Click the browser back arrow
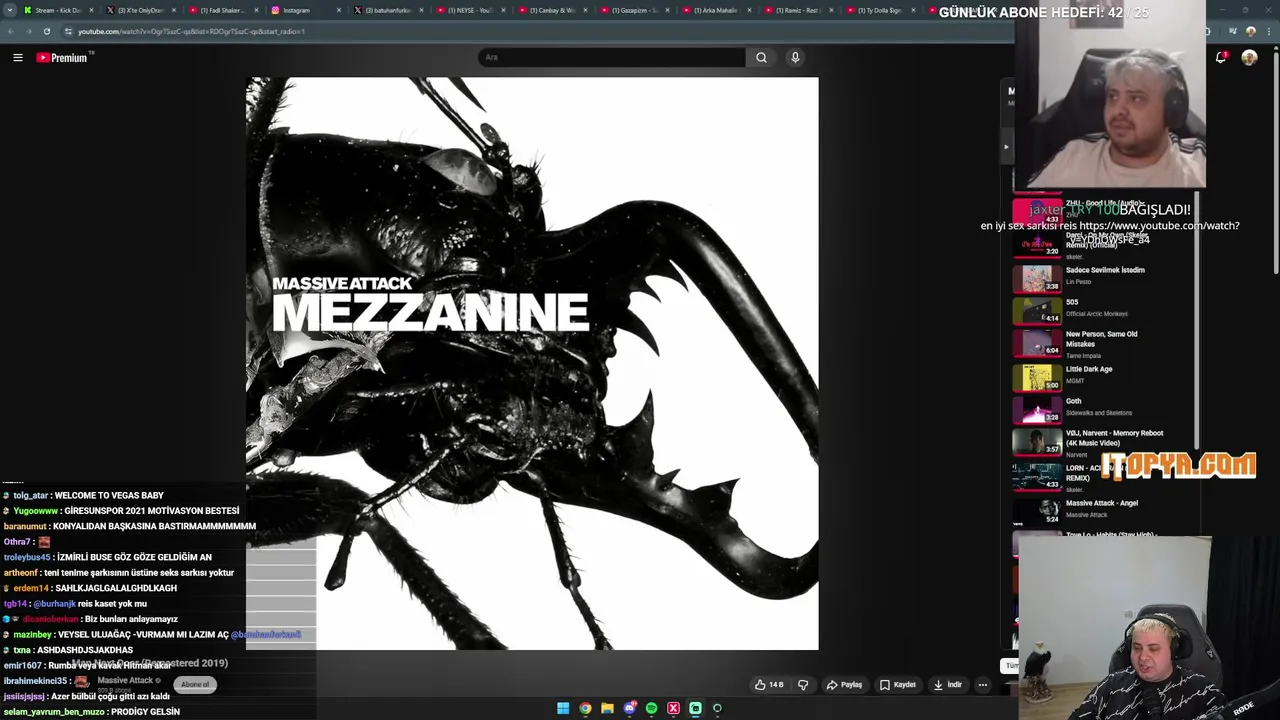 point(11,31)
